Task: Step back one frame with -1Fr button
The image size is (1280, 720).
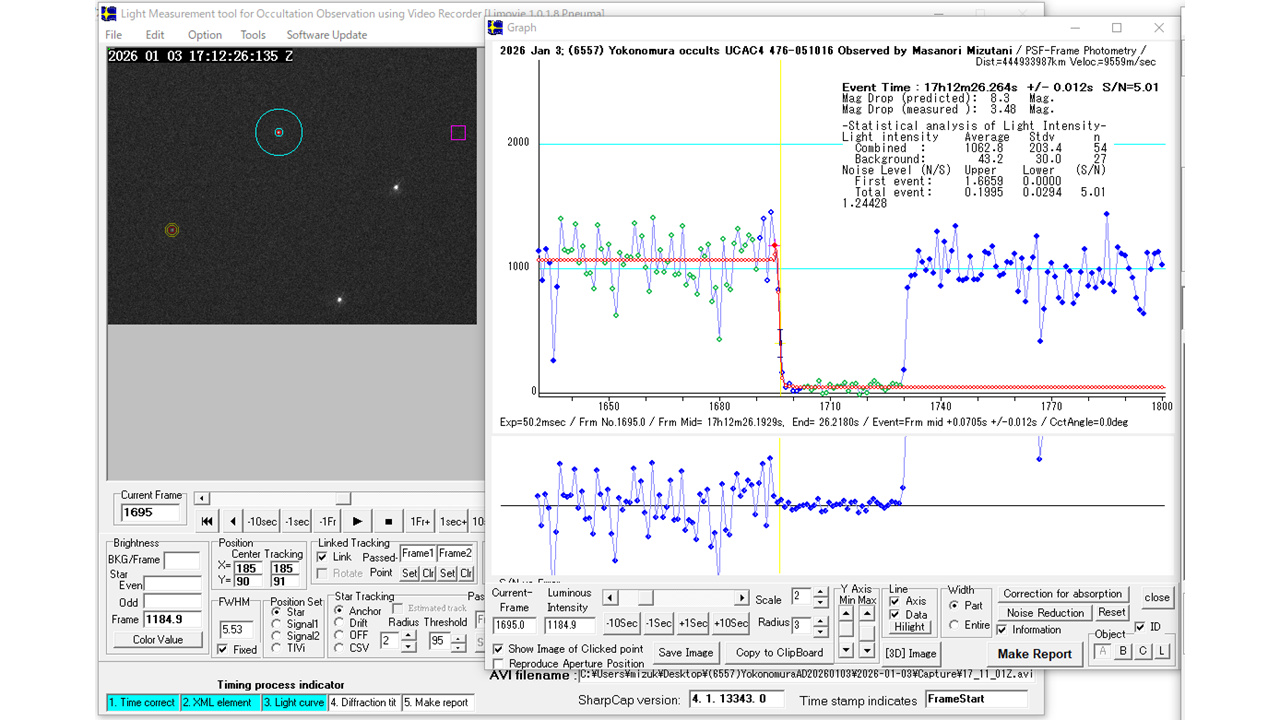Action: tap(328, 521)
